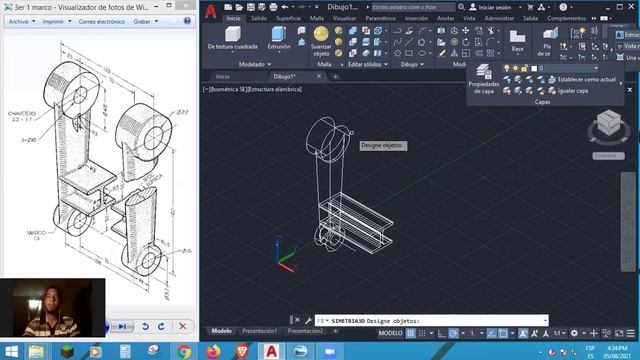Toggle 2D object snap square button
This screenshot has width=640, height=360.
click(x=503, y=333)
